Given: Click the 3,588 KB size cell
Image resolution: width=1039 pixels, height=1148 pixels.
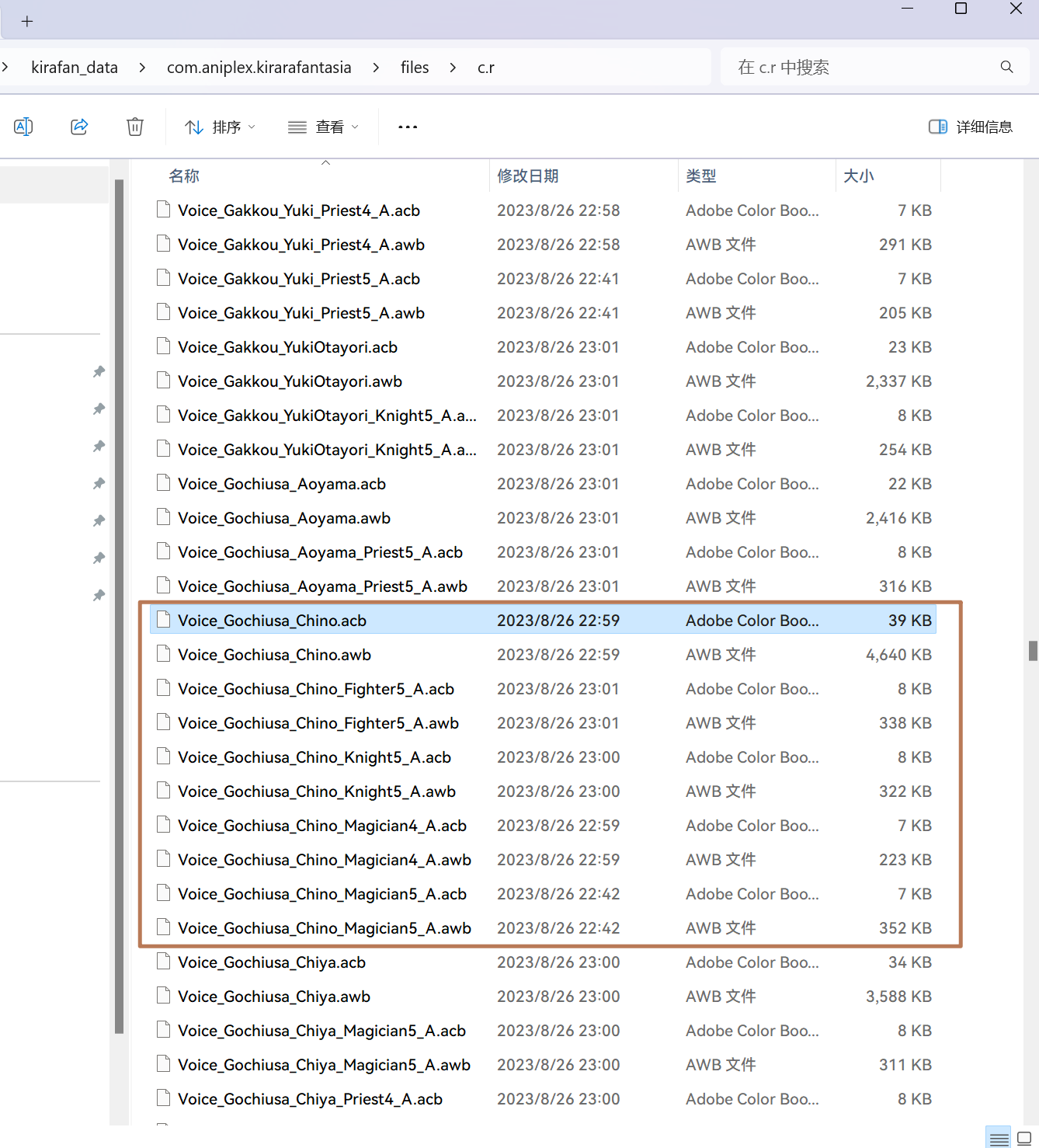Looking at the screenshot, I should click(x=898, y=997).
